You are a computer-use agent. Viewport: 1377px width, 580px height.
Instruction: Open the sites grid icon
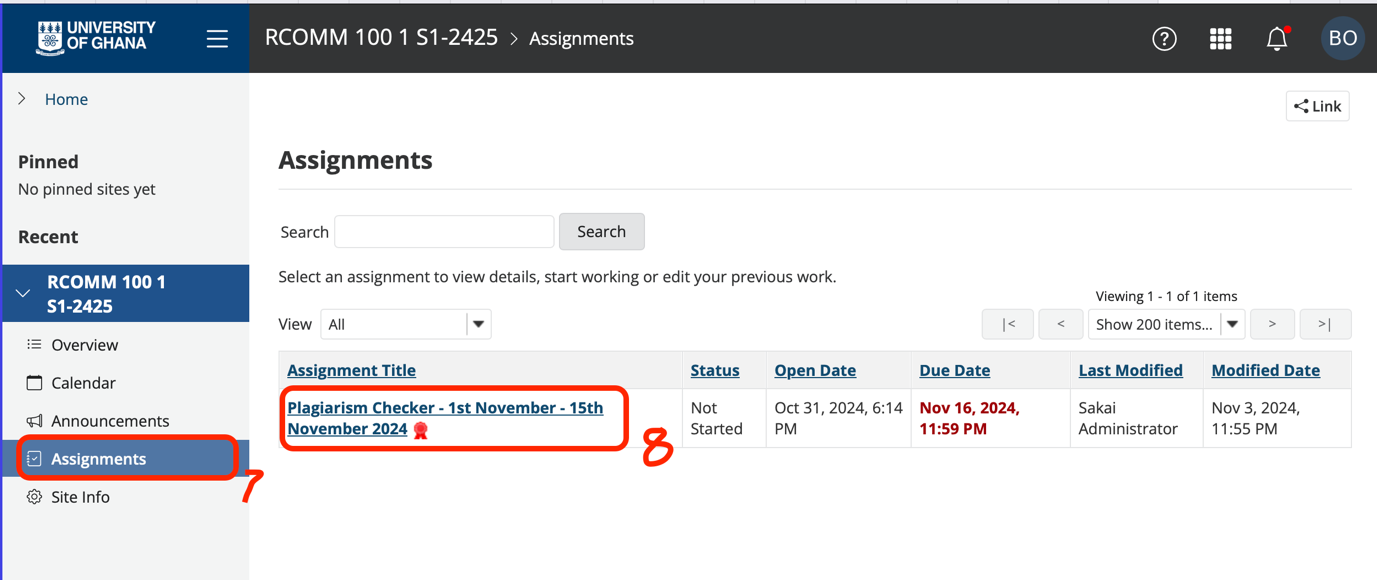point(1220,39)
